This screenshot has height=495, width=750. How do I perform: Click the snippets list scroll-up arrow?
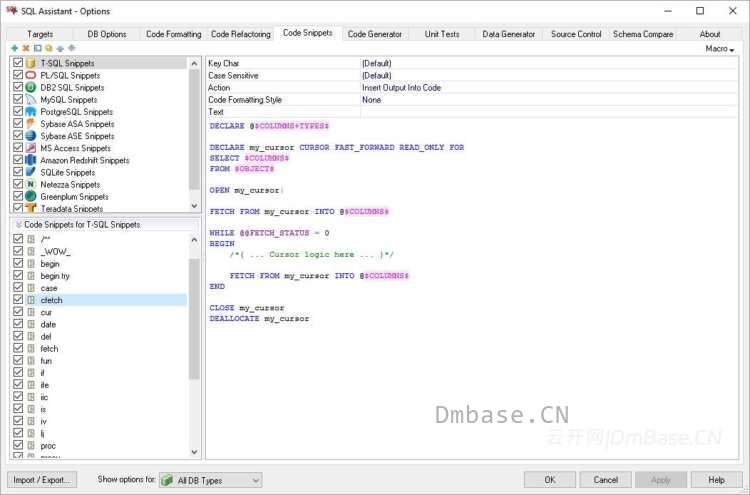coord(194,240)
